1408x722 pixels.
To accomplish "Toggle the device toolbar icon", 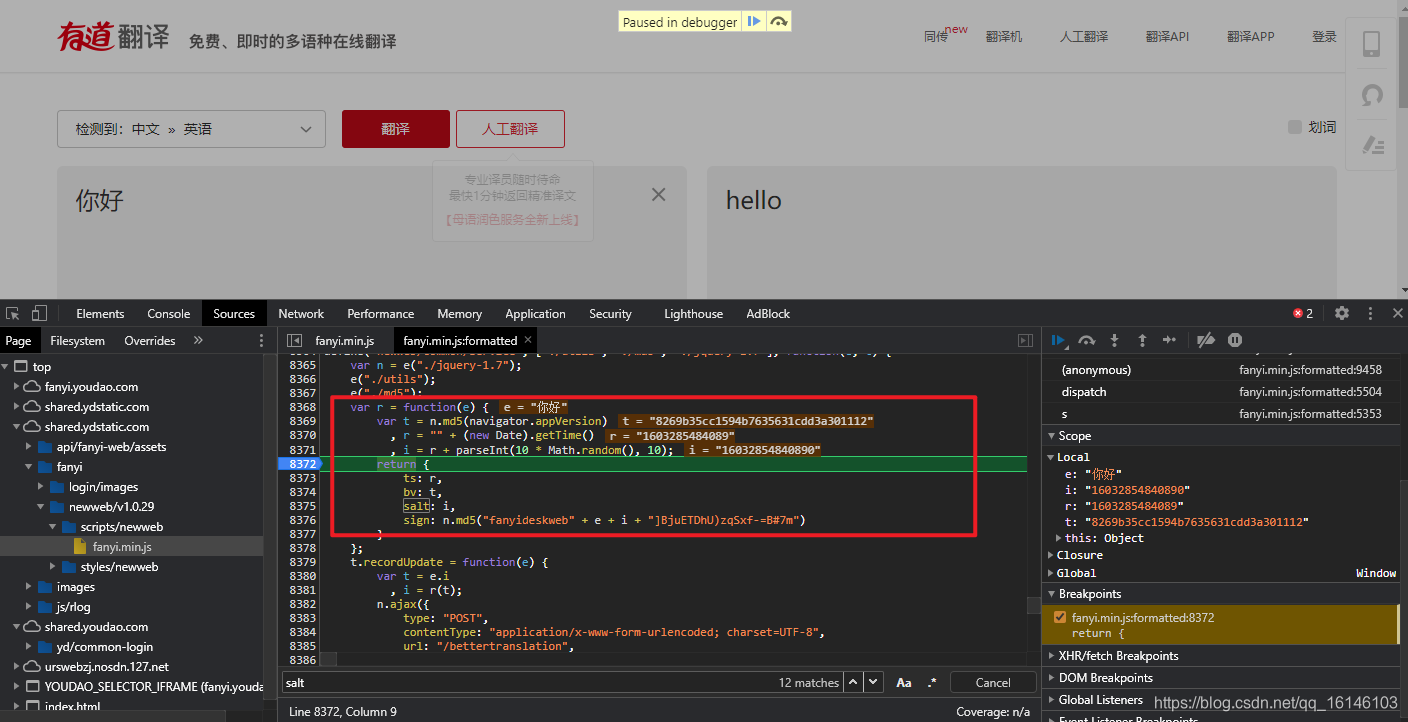I will click(39, 313).
